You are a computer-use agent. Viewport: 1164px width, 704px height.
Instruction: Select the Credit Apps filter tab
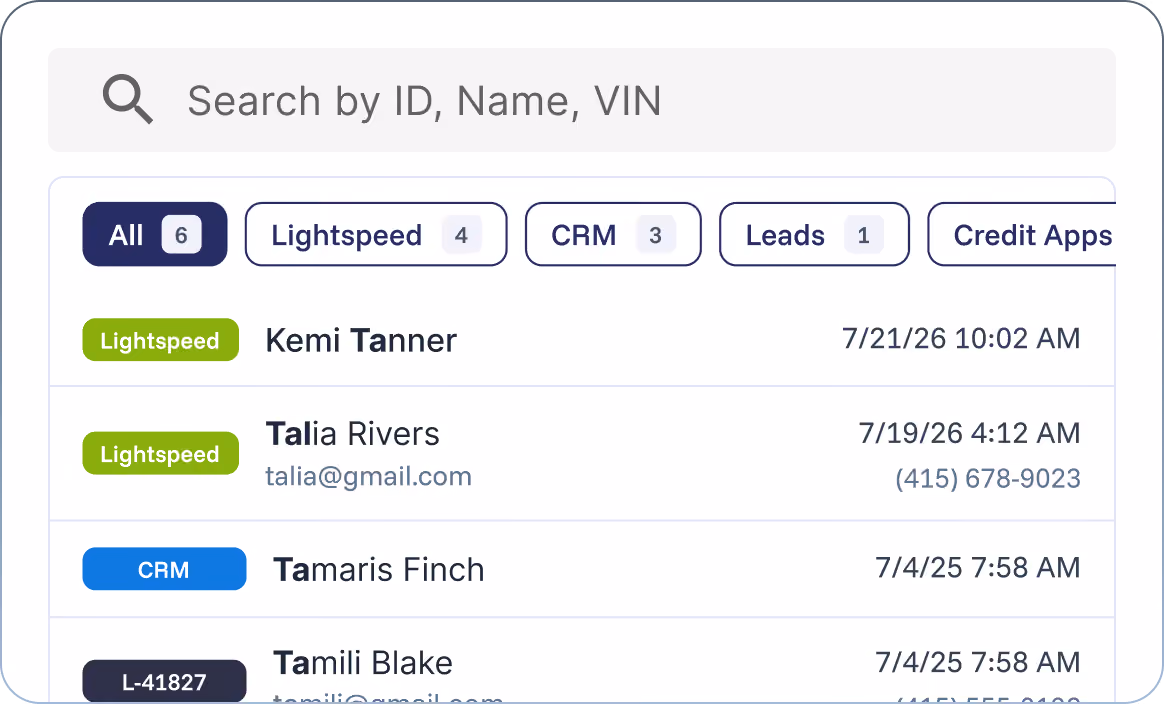coord(1021,234)
